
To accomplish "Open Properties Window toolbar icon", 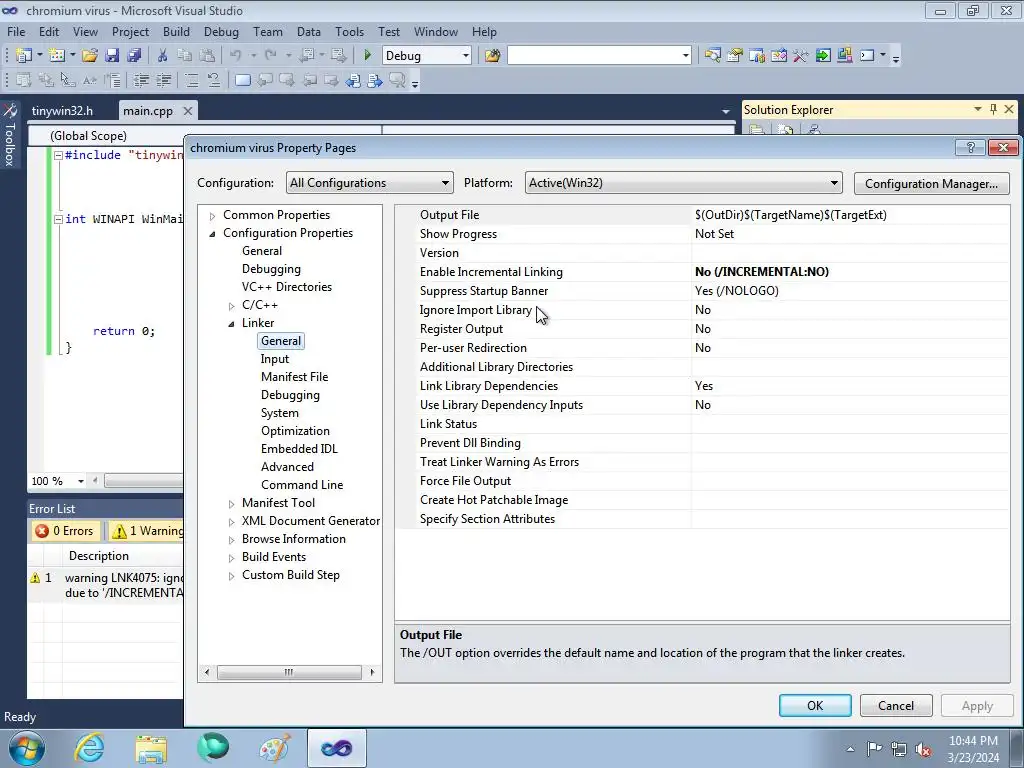I will 735,56.
